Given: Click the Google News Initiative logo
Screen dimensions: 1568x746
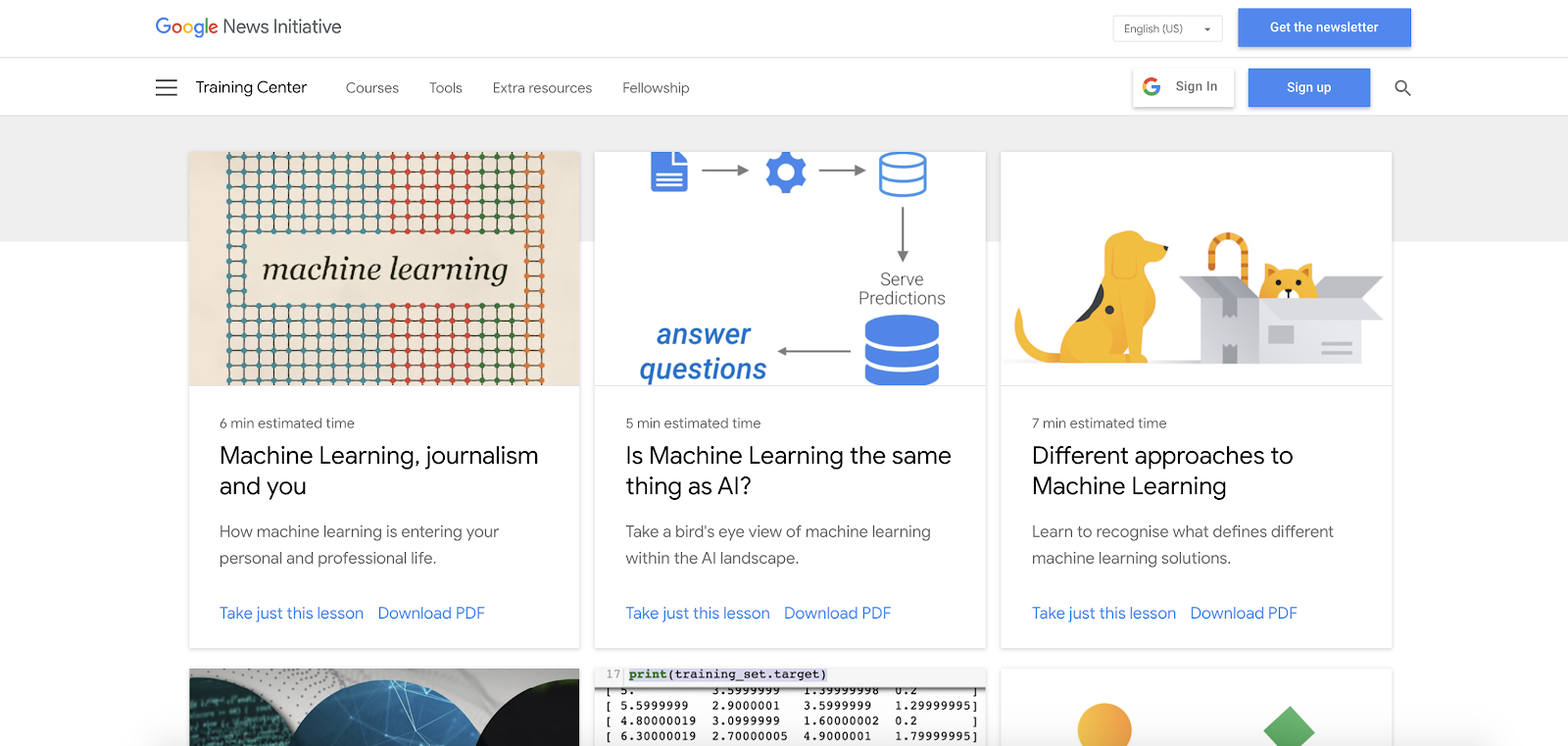Looking at the screenshot, I should (248, 27).
